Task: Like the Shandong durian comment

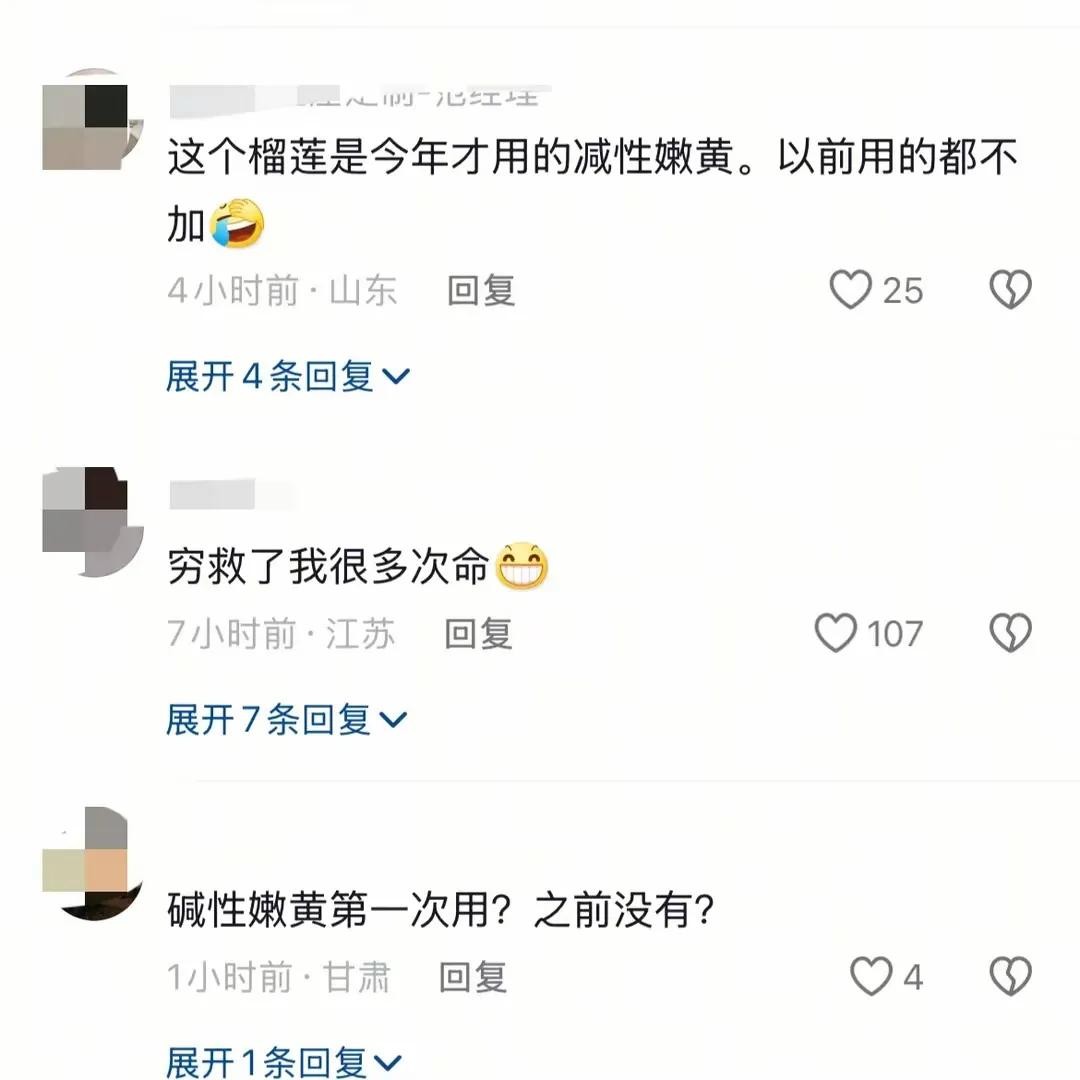Action: pos(851,289)
